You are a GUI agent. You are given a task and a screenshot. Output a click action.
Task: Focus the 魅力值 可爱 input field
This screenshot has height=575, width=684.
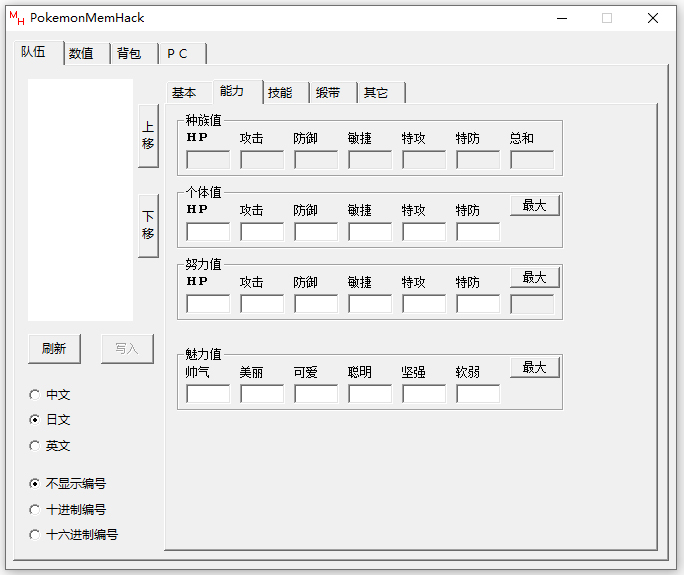pos(316,394)
